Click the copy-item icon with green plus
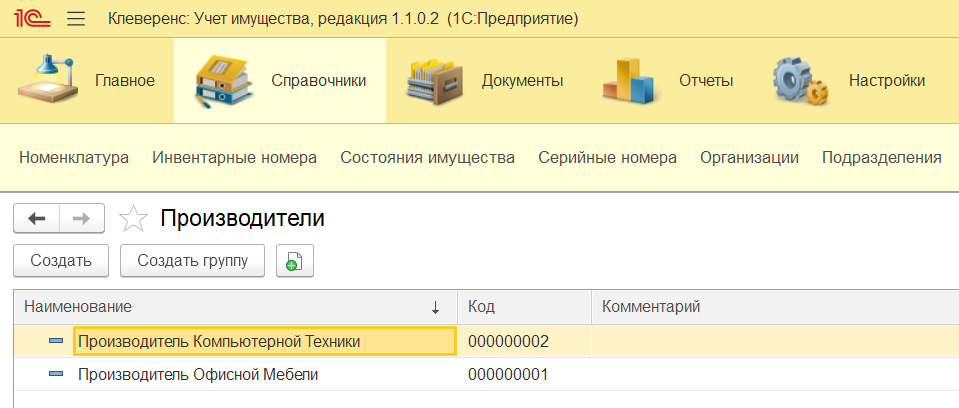The height and width of the screenshot is (408, 959). click(x=295, y=261)
